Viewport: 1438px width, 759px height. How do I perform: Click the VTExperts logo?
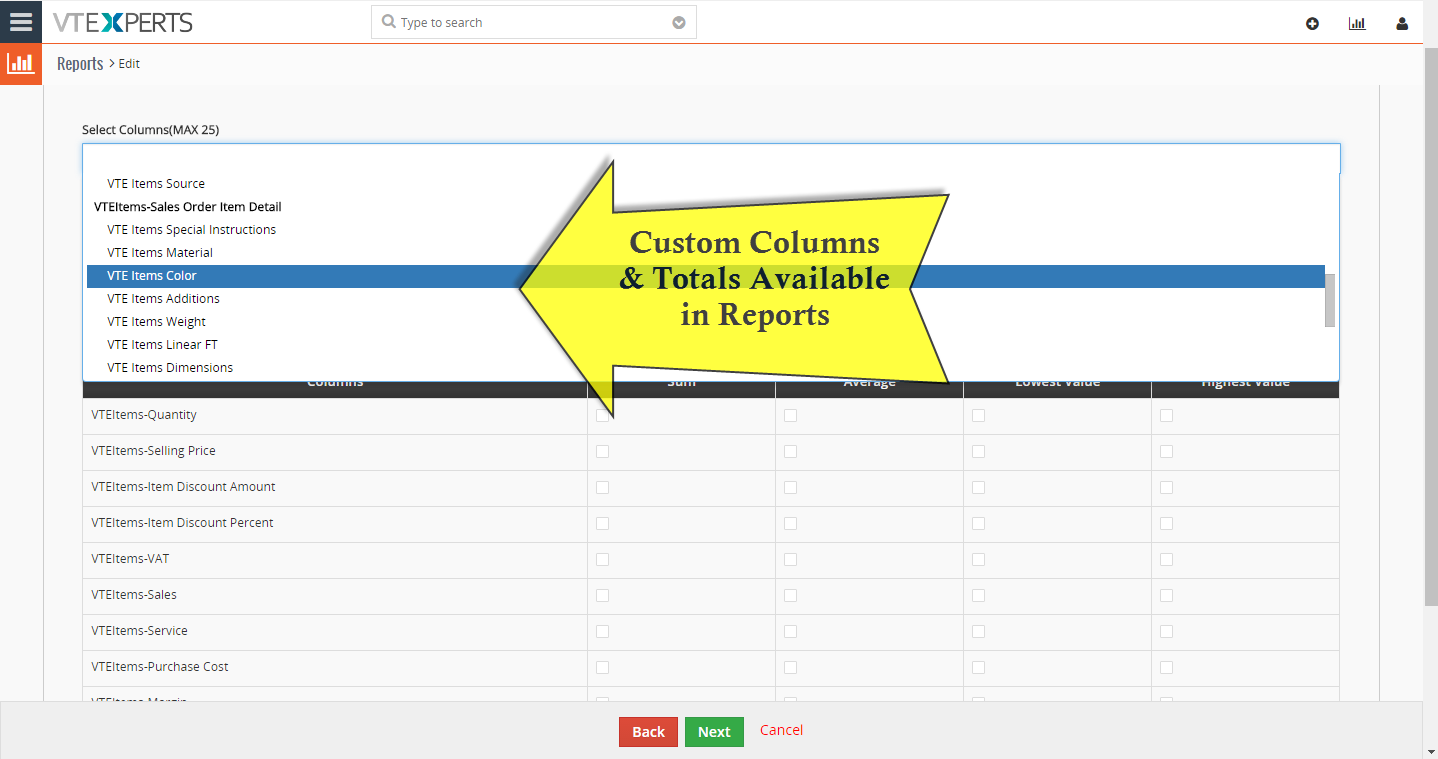122,22
